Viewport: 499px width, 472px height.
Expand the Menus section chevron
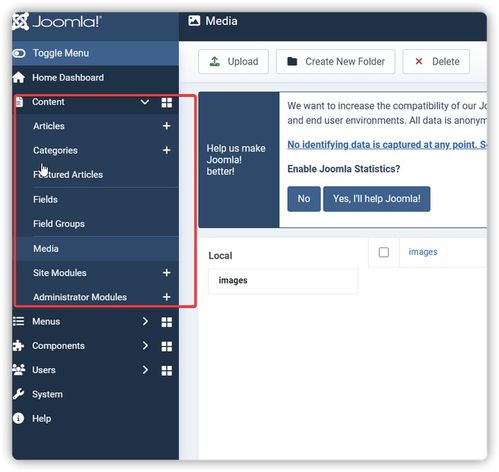pyautogui.click(x=145, y=321)
